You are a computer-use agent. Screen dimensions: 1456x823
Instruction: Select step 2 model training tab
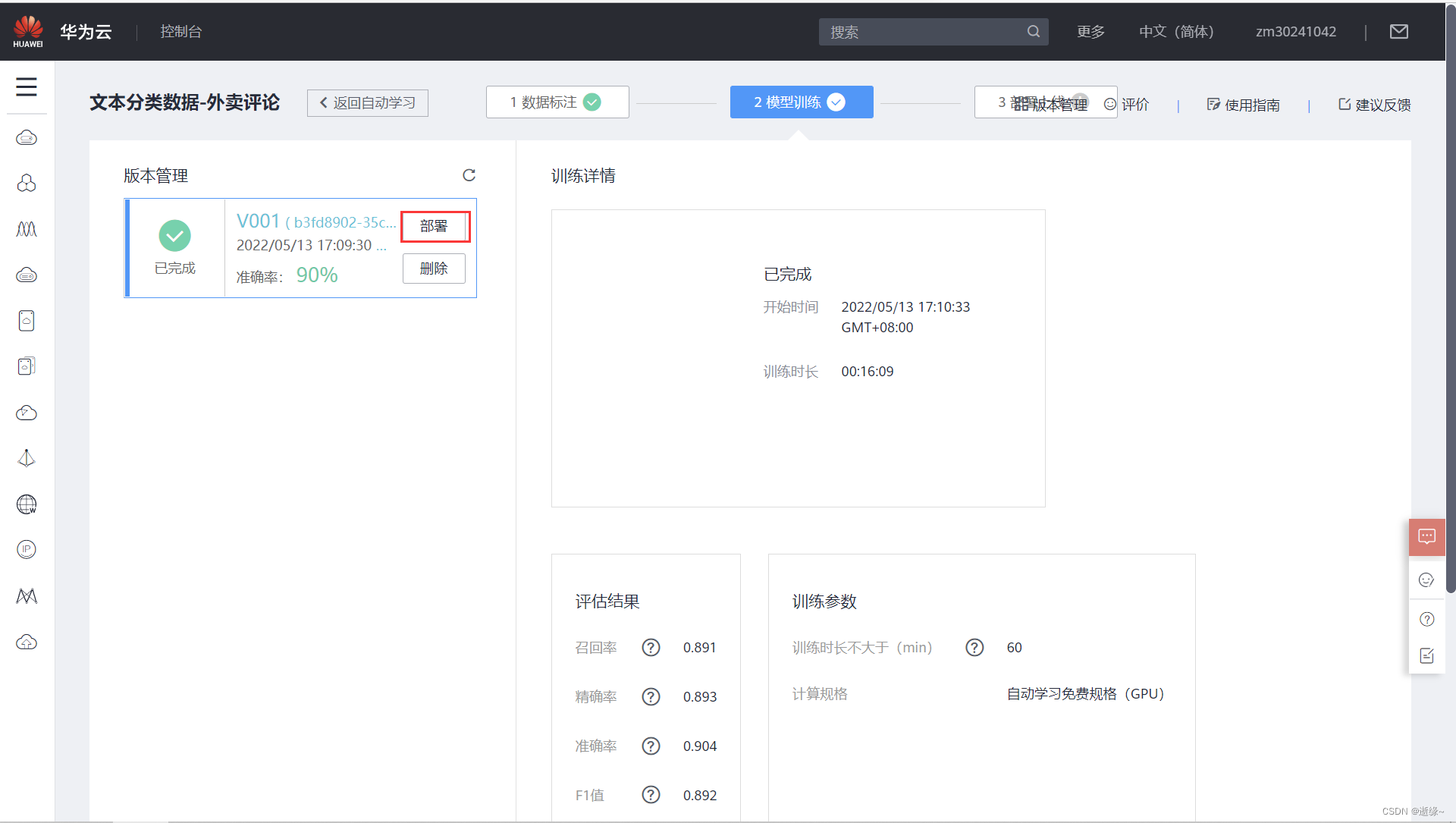point(801,102)
